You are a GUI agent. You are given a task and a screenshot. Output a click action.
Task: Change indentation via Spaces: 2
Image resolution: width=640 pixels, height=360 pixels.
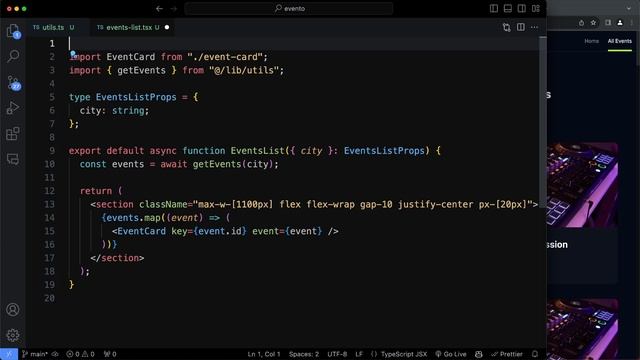point(304,354)
